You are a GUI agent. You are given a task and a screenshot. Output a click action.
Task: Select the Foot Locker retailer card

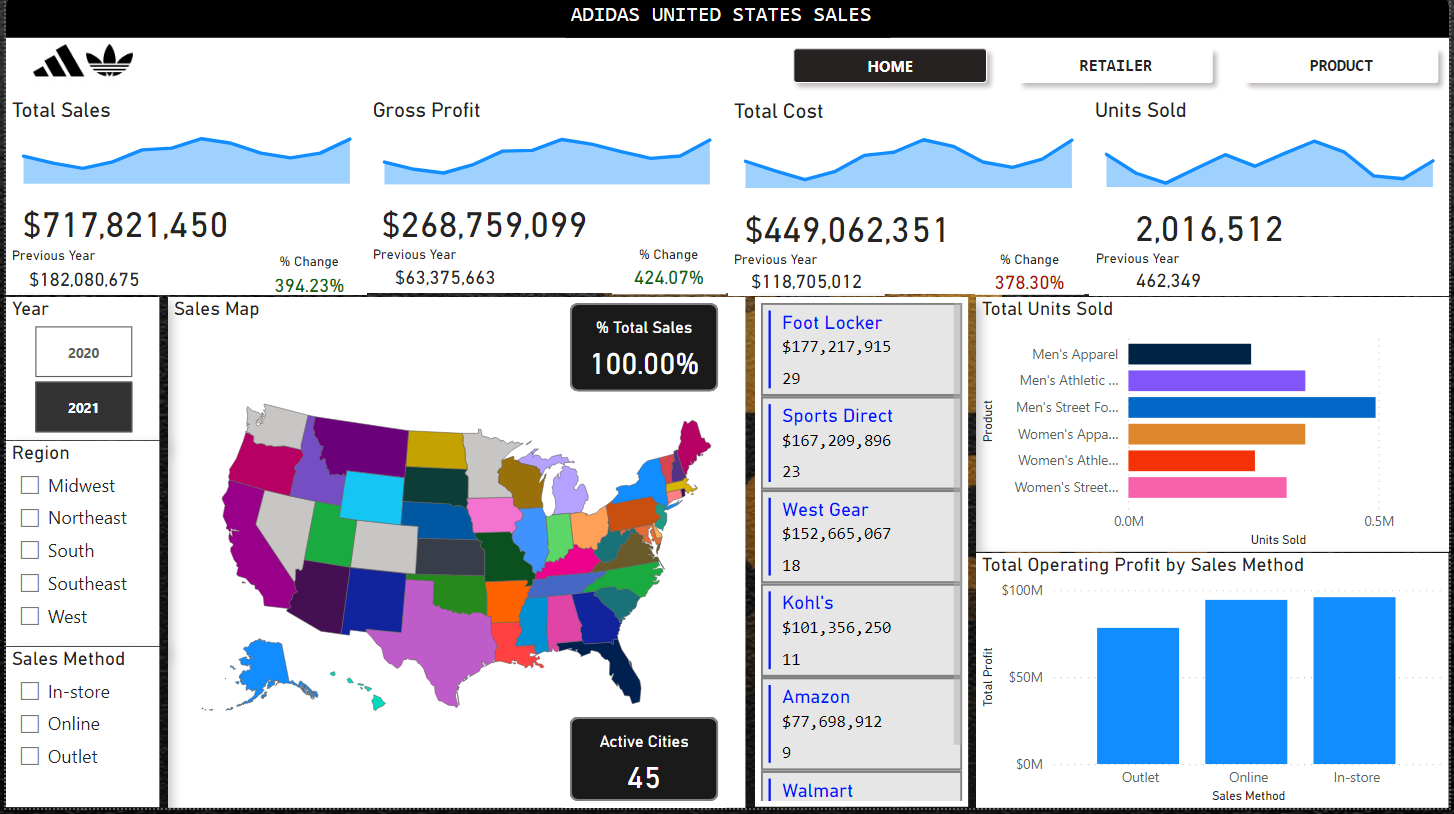858,349
